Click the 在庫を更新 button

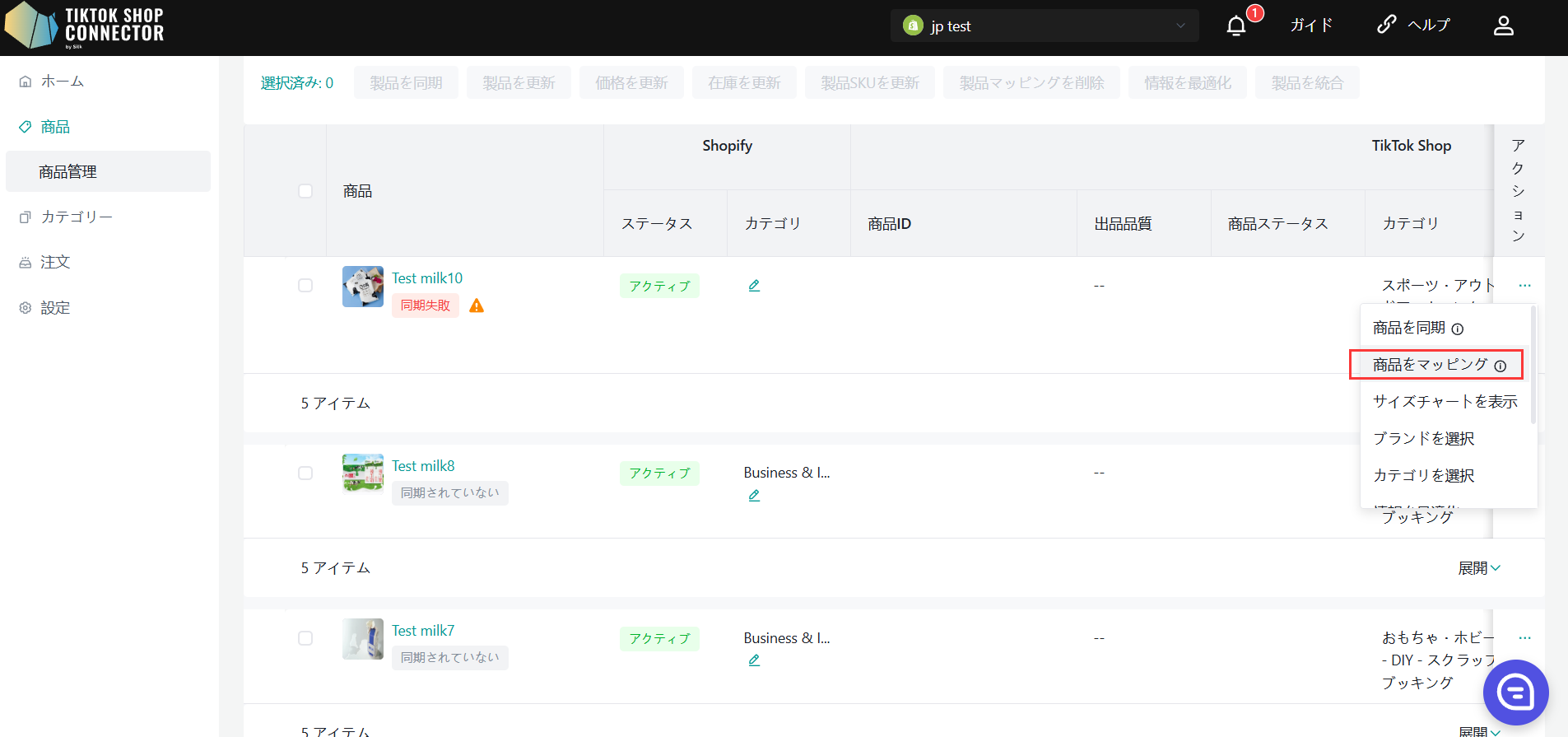click(744, 82)
